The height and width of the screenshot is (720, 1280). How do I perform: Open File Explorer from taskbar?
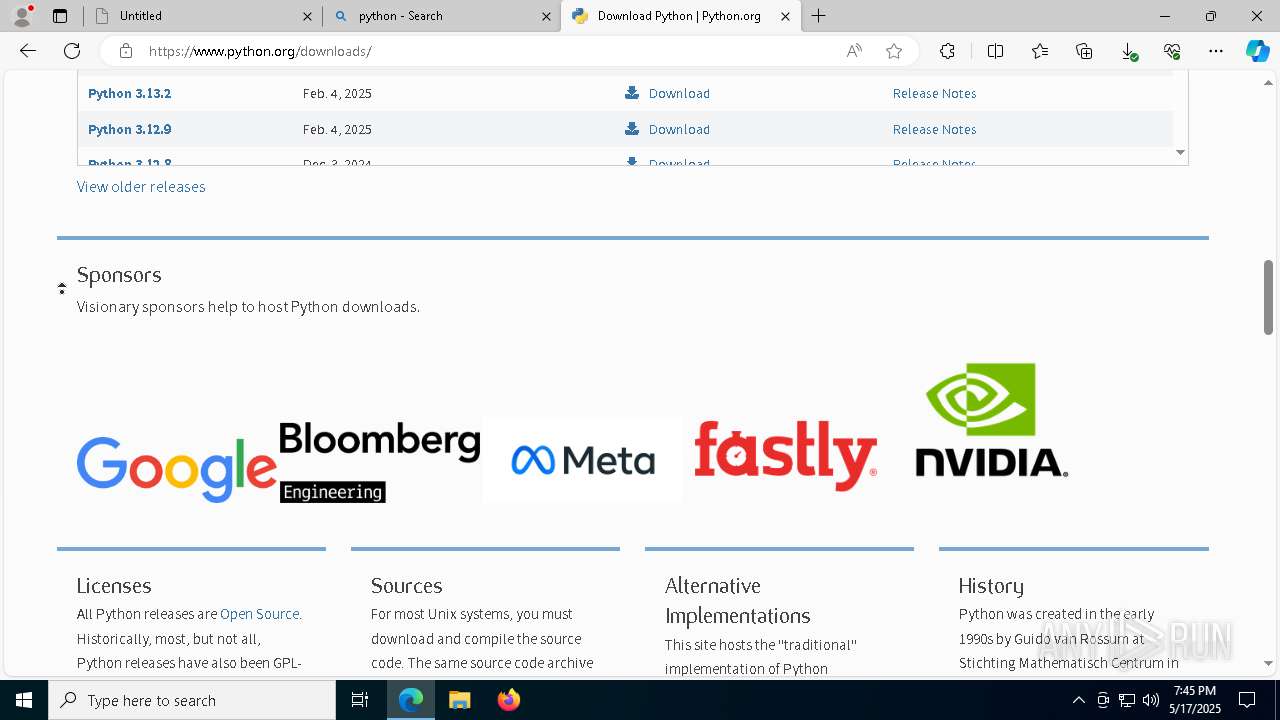[459, 700]
